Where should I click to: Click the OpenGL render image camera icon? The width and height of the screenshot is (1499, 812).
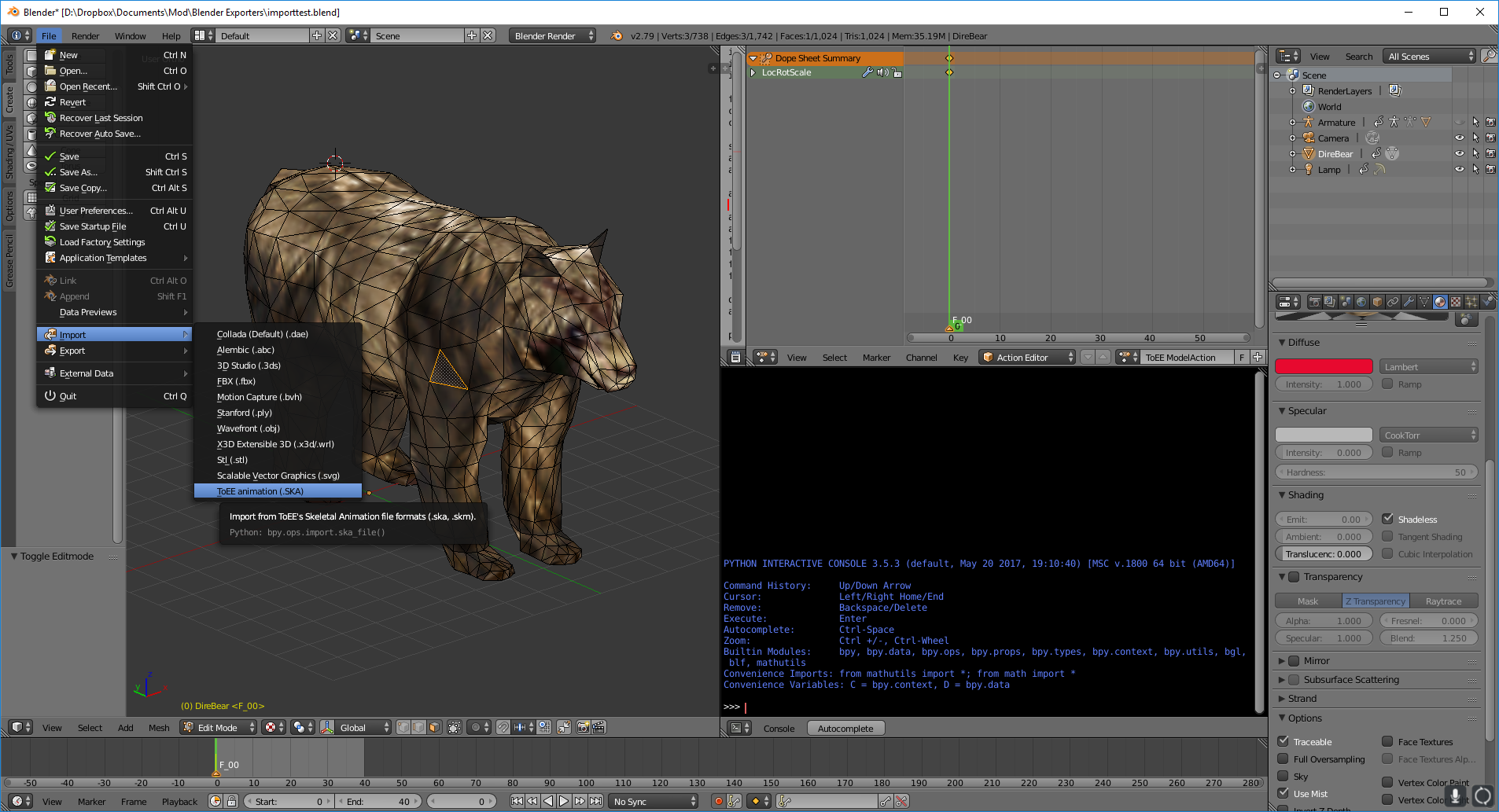tap(583, 727)
